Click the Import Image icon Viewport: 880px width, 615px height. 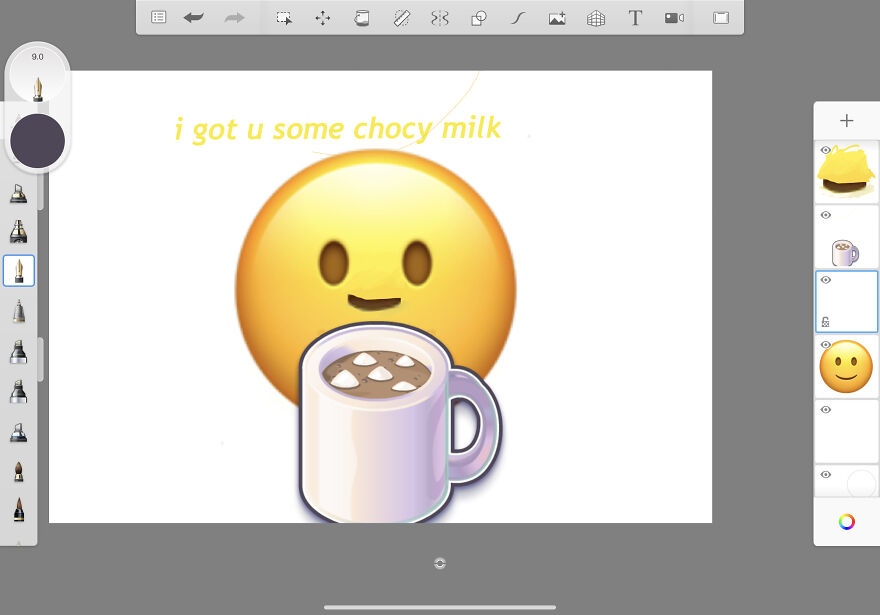pyautogui.click(x=557, y=18)
